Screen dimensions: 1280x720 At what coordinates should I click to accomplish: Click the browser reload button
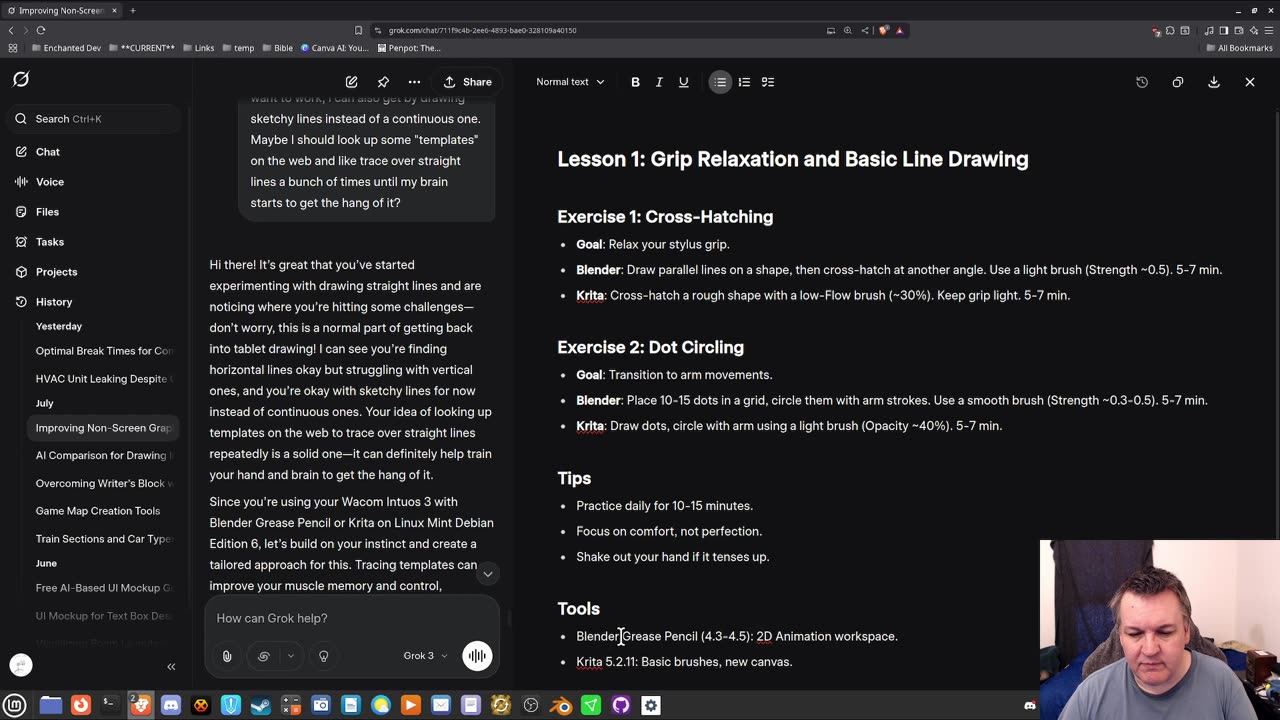click(x=41, y=30)
